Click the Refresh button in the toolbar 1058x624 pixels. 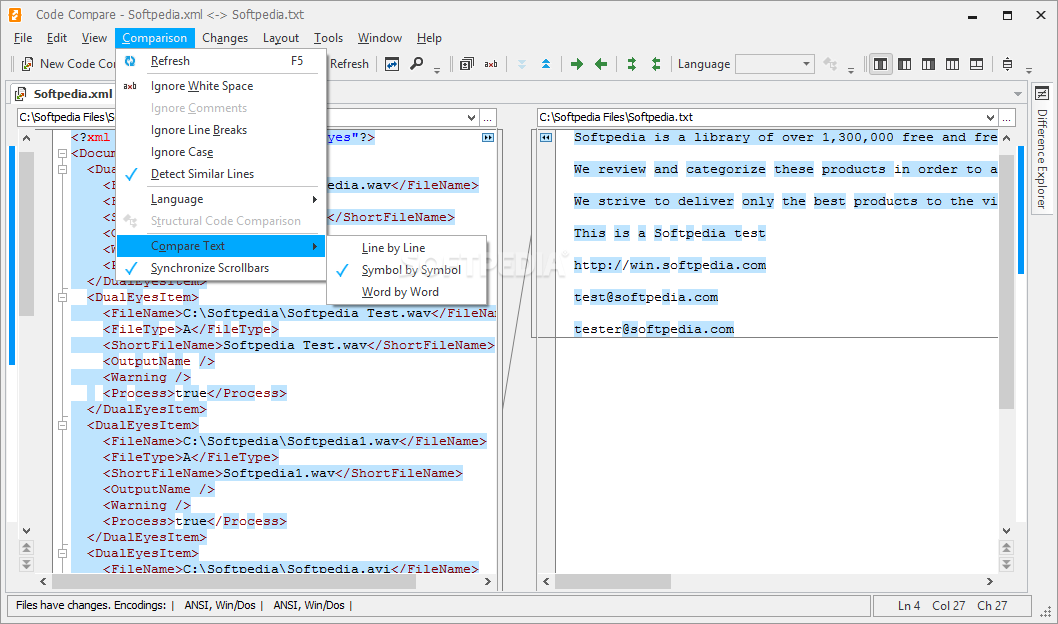(x=349, y=64)
